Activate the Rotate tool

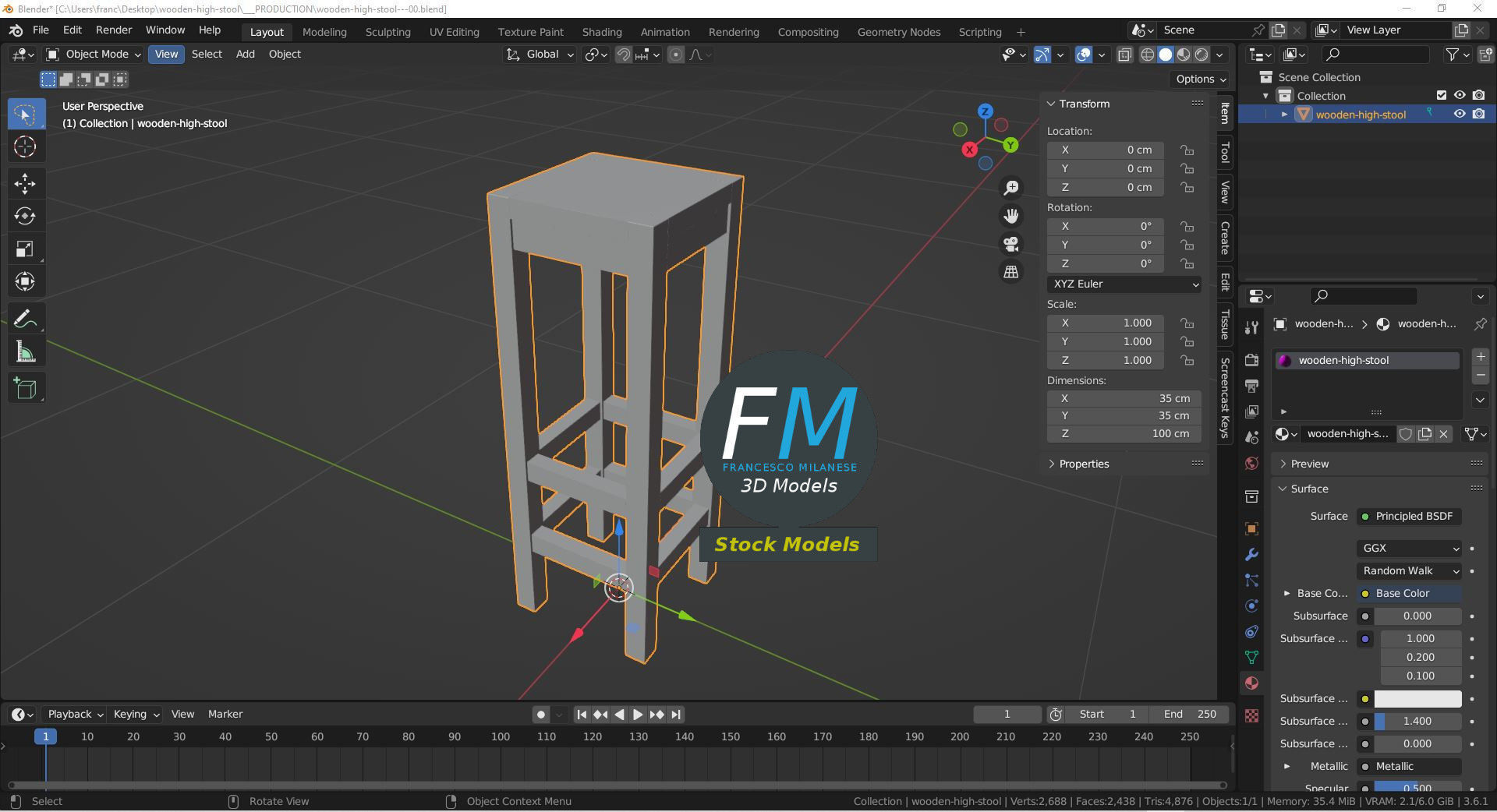click(x=25, y=216)
